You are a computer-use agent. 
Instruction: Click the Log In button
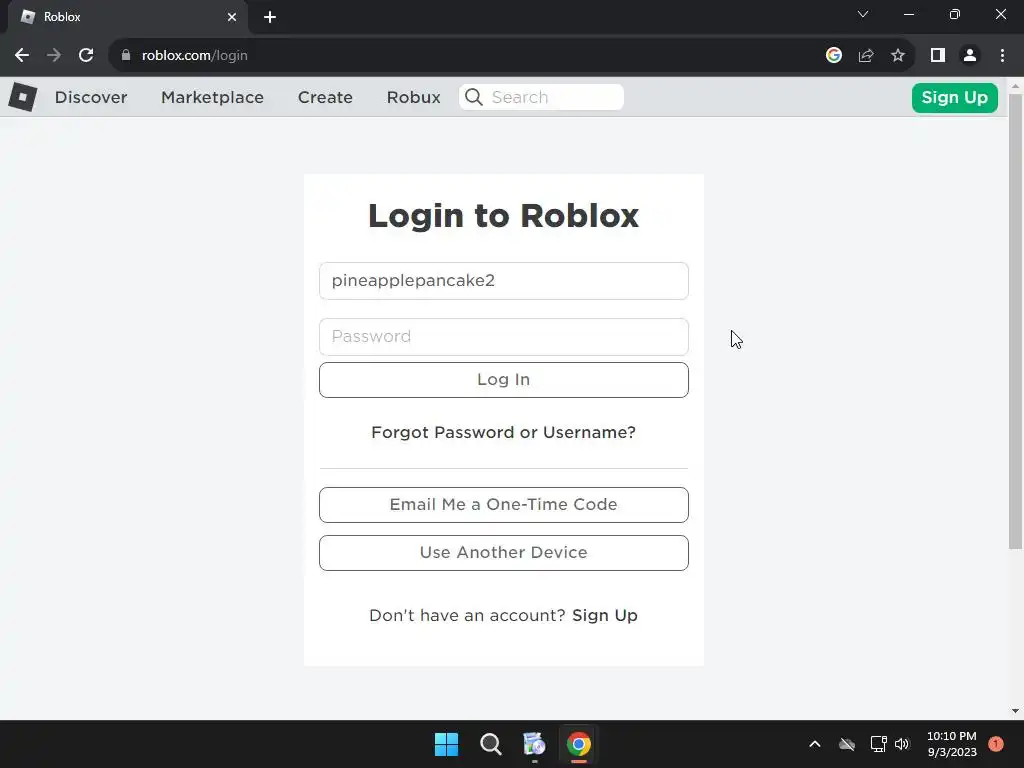tap(504, 380)
